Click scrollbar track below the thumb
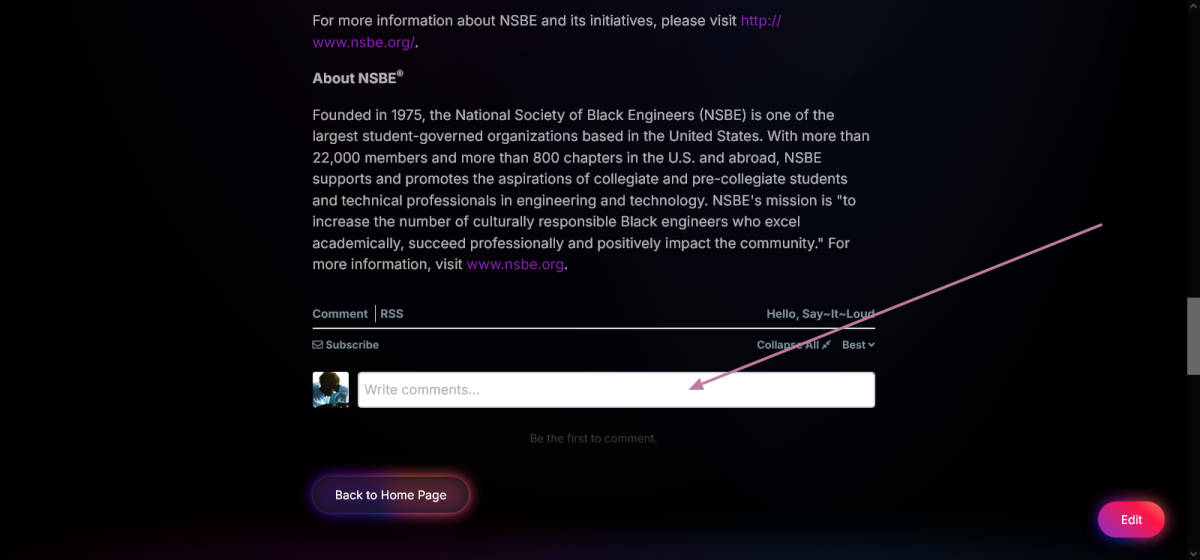1200x560 pixels. 1192,465
